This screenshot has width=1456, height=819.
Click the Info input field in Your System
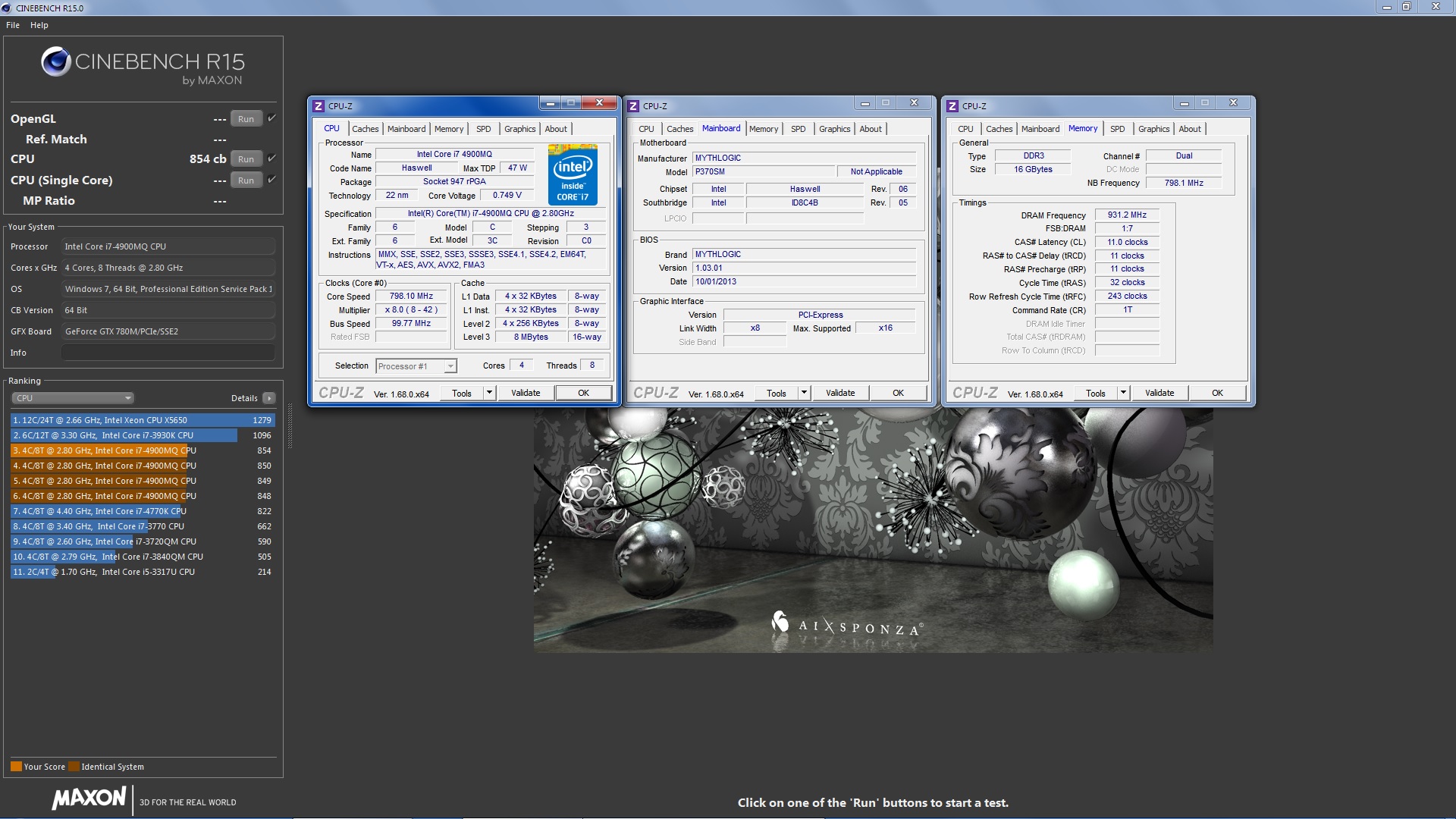(168, 353)
